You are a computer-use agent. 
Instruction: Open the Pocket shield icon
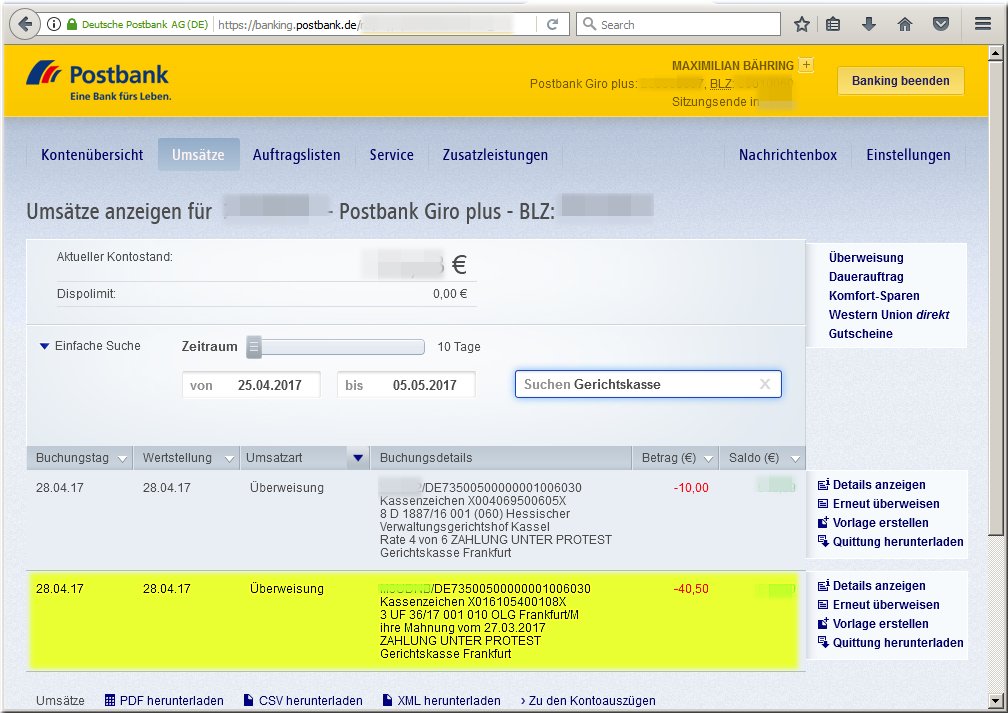tap(940, 24)
